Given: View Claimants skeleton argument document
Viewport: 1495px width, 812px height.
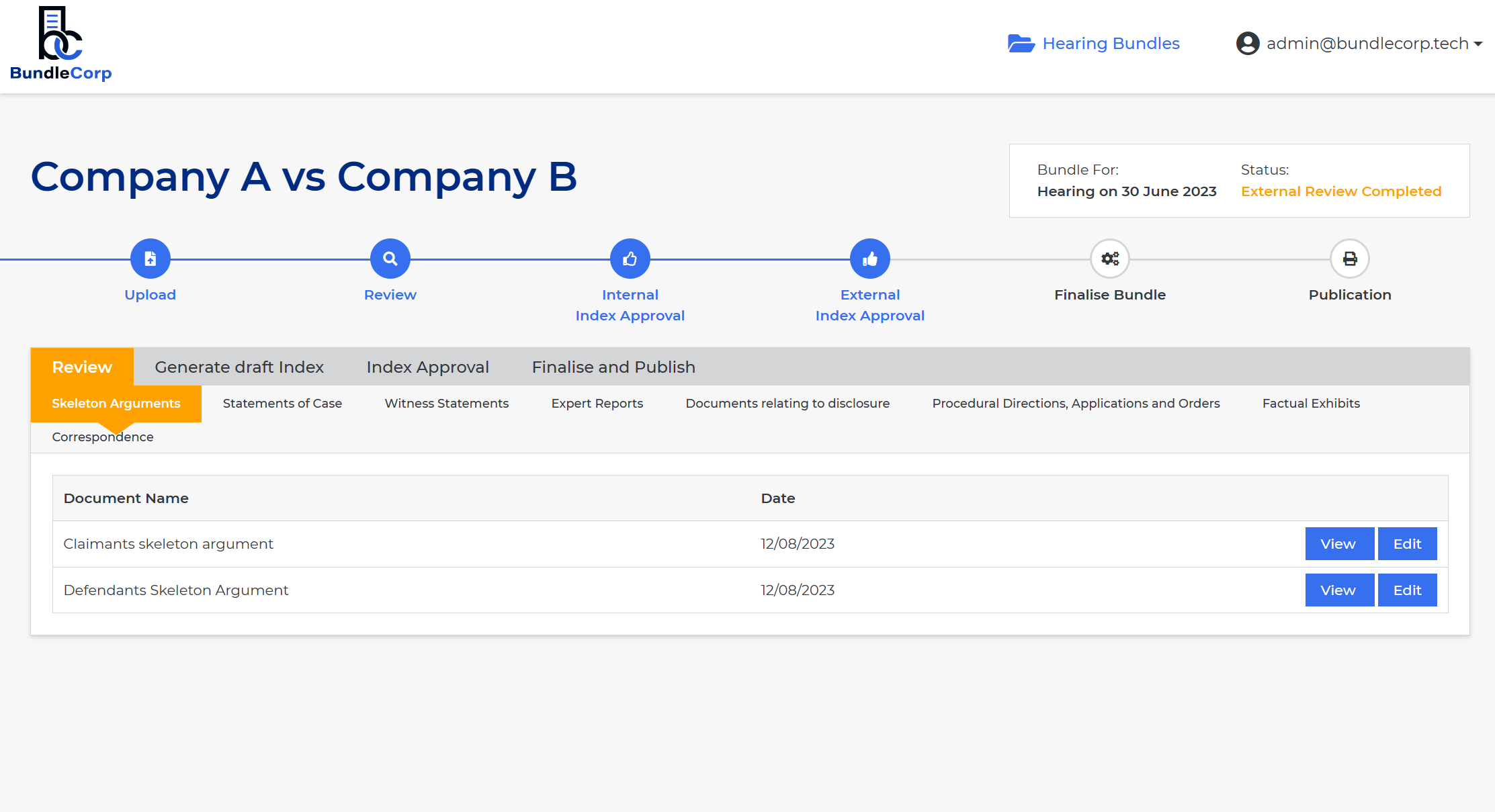Looking at the screenshot, I should tap(1338, 543).
